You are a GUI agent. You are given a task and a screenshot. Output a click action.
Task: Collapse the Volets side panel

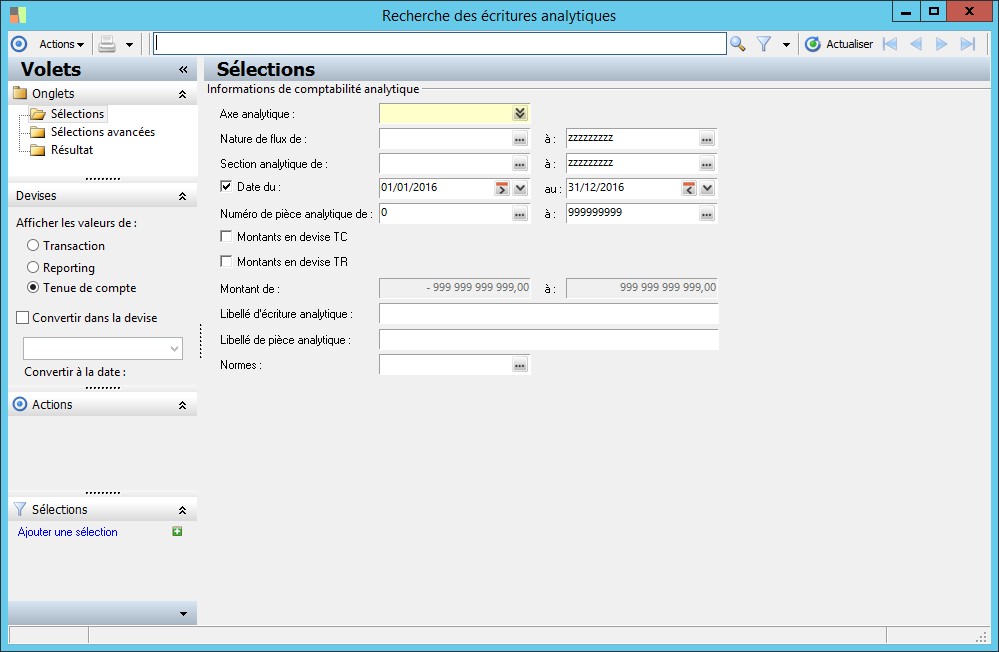(183, 69)
